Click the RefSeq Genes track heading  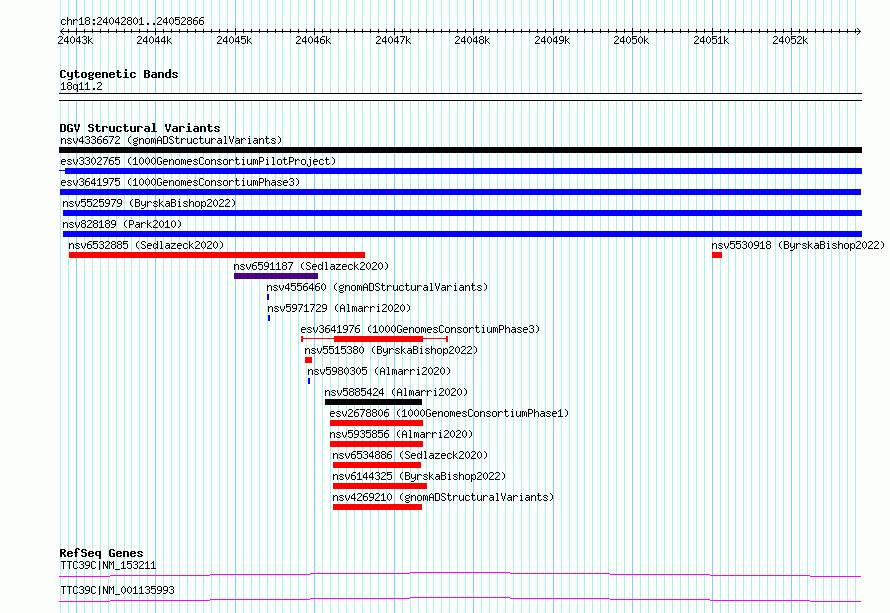coord(101,553)
